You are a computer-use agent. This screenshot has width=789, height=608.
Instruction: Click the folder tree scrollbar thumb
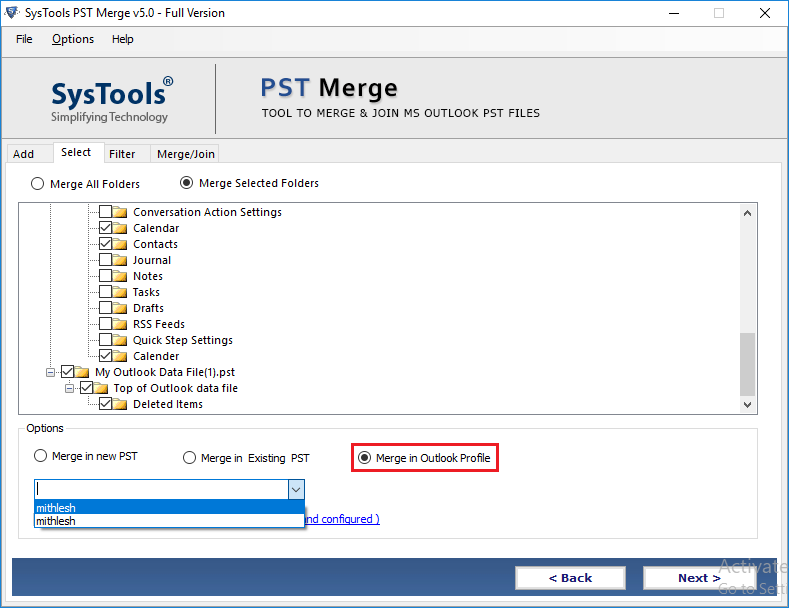point(747,364)
